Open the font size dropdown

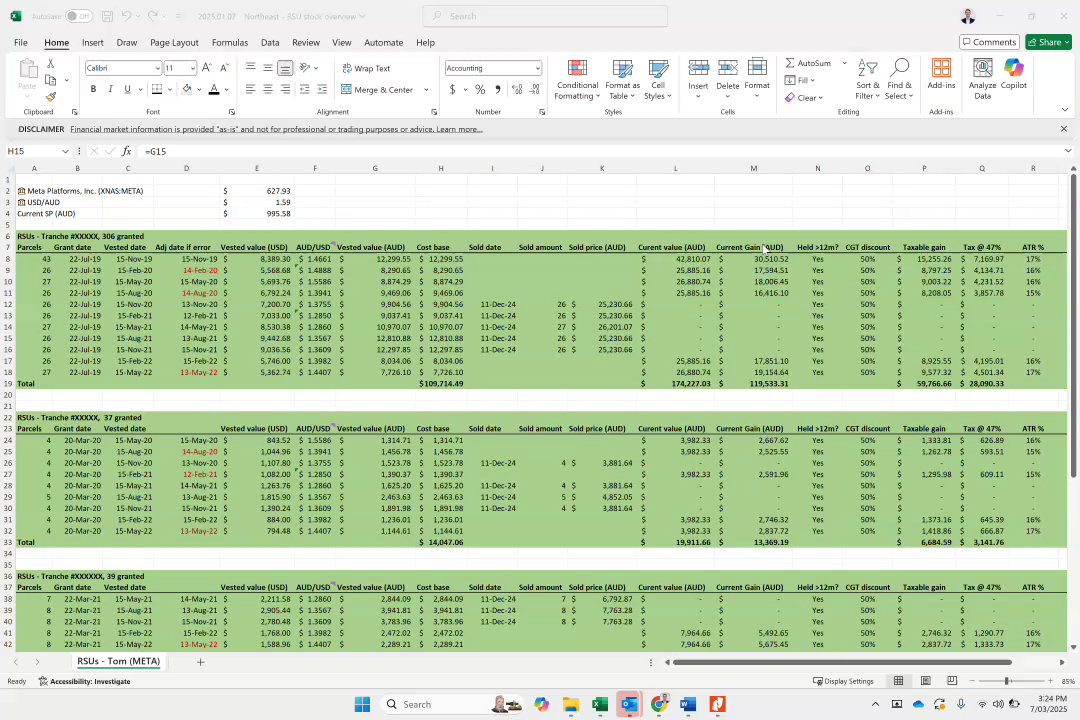(x=192, y=68)
